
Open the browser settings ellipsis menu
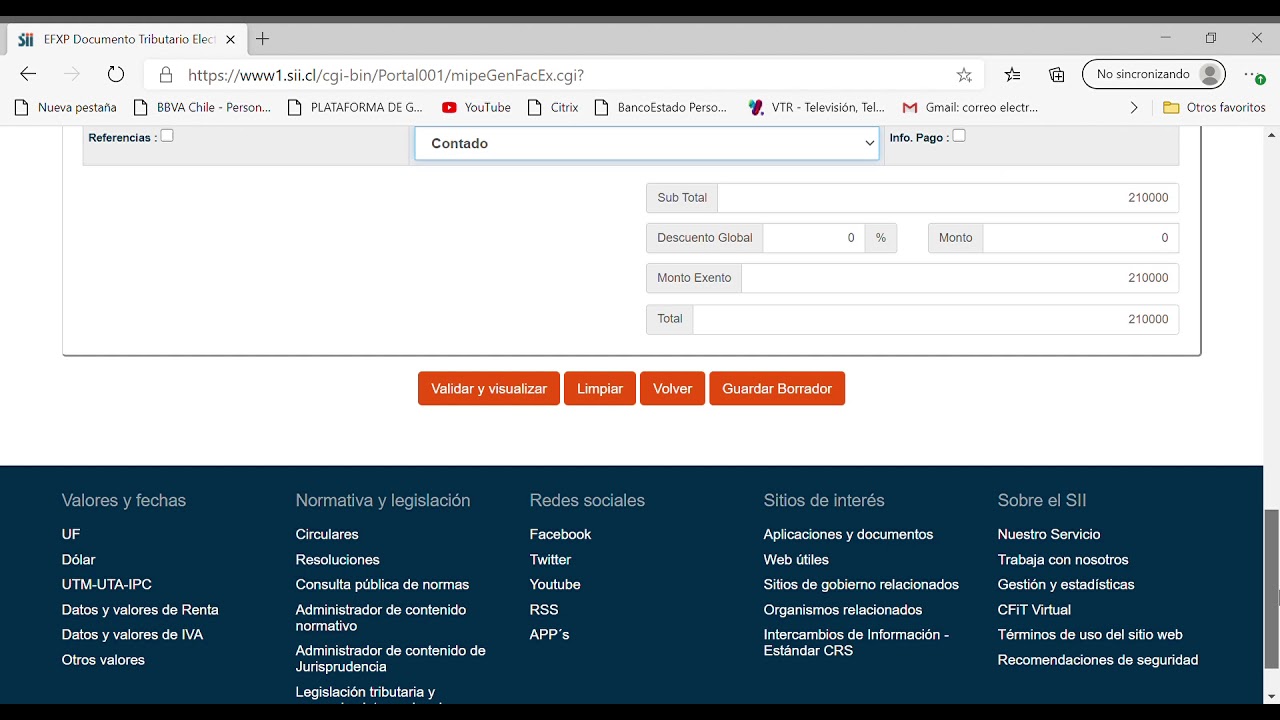pos(1254,75)
